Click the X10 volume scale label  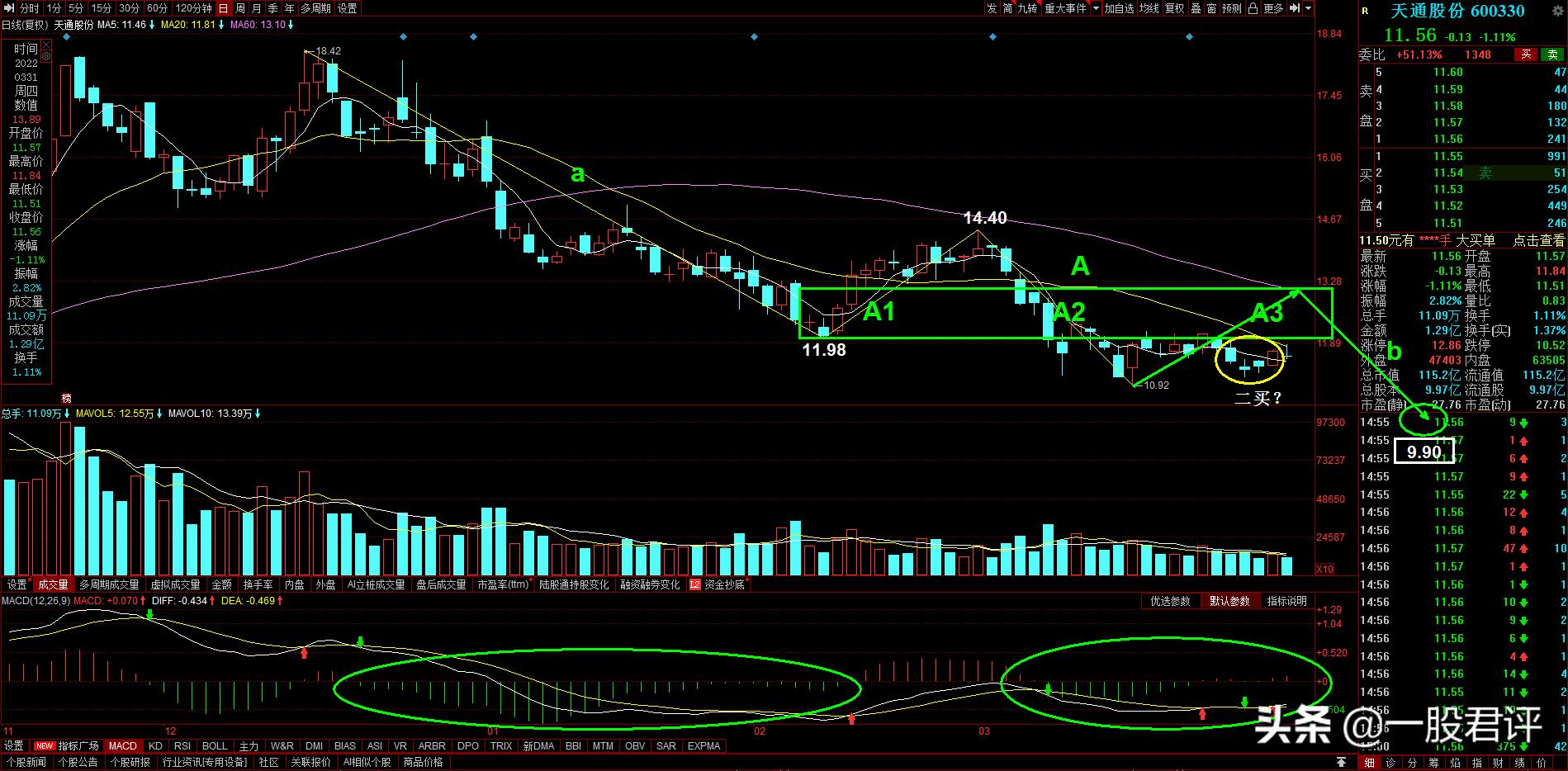pos(1324,569)
